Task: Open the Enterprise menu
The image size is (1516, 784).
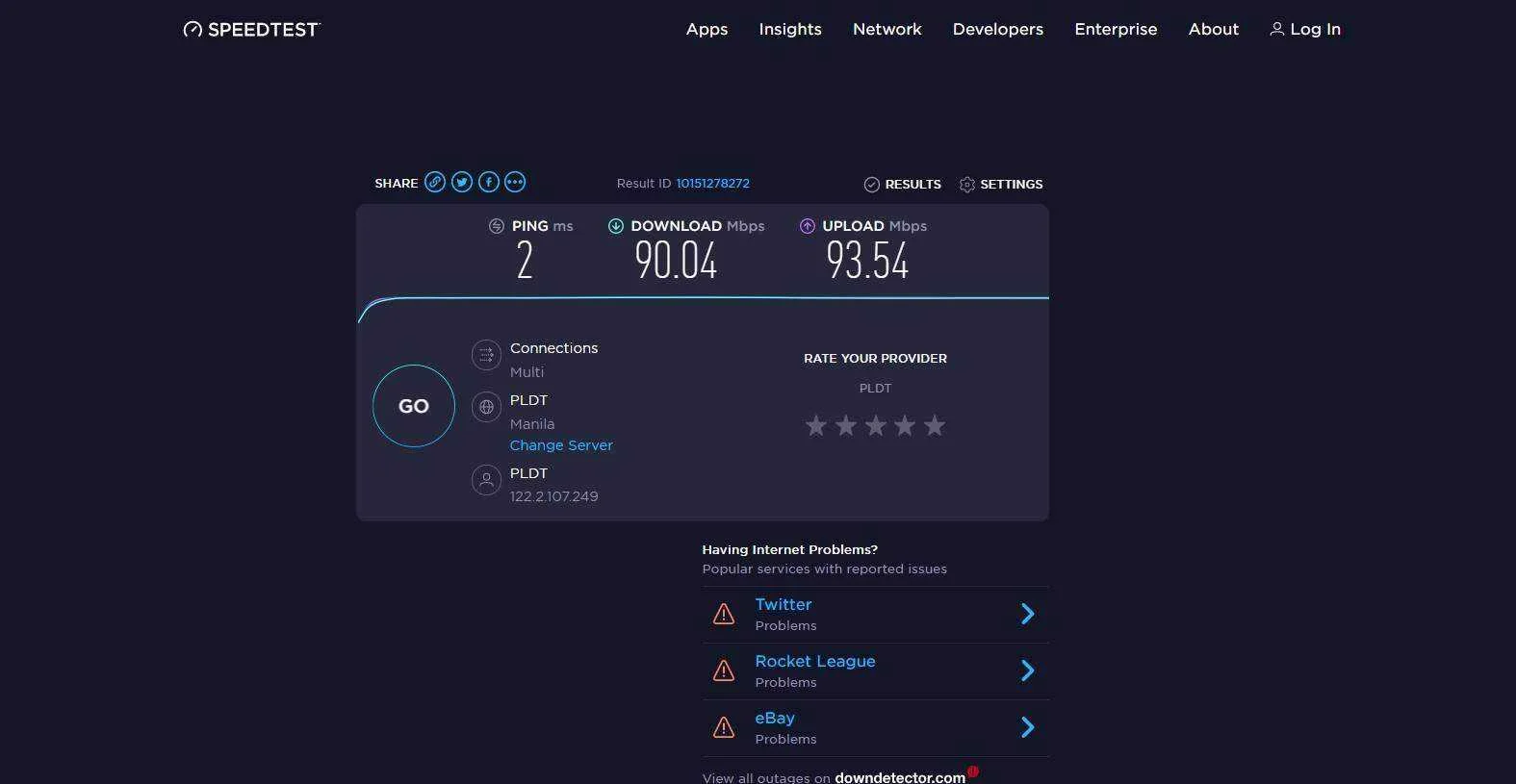Action: (1116, 29)
